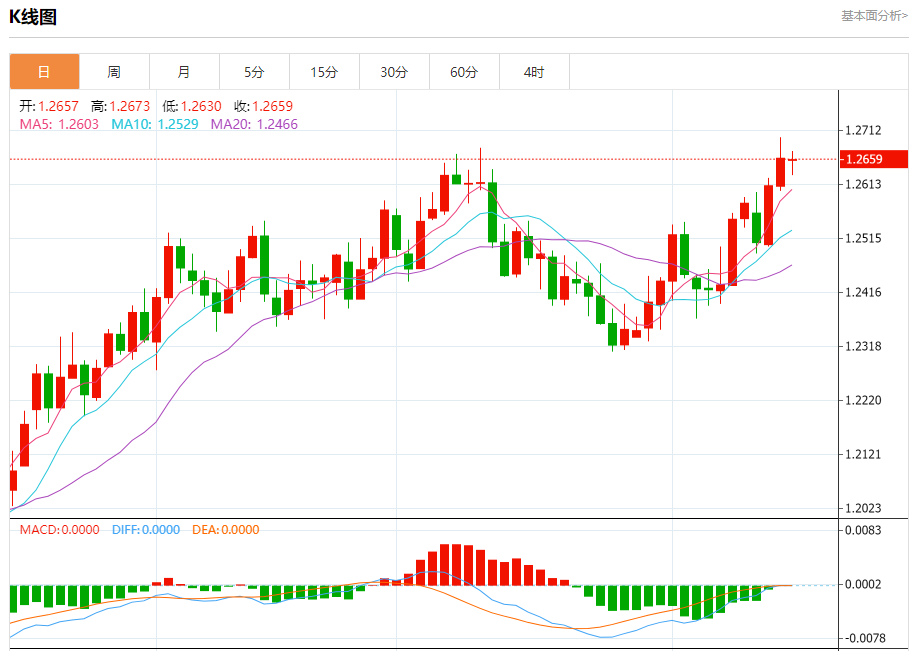Click the 1.2220 price axis label
Viewport: 917px width, 651px height.
click(864, 400)
